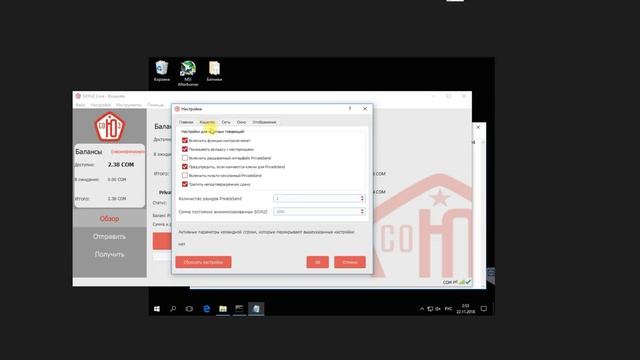Launch Microsoft Edge from the taskbar

click(207, 309)
